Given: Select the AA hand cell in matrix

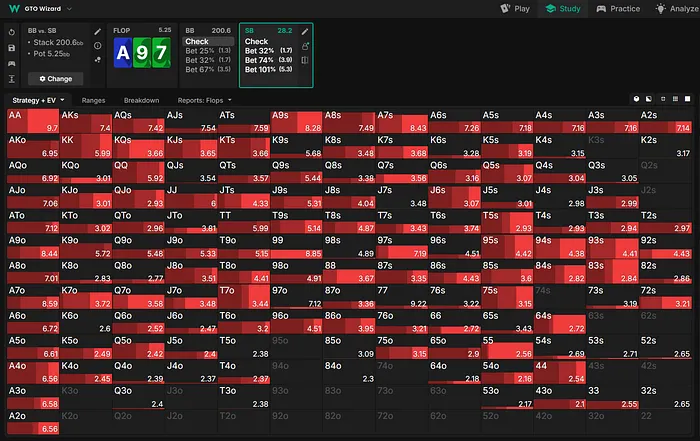Looking at the screenshot, I should pos(33,121).
